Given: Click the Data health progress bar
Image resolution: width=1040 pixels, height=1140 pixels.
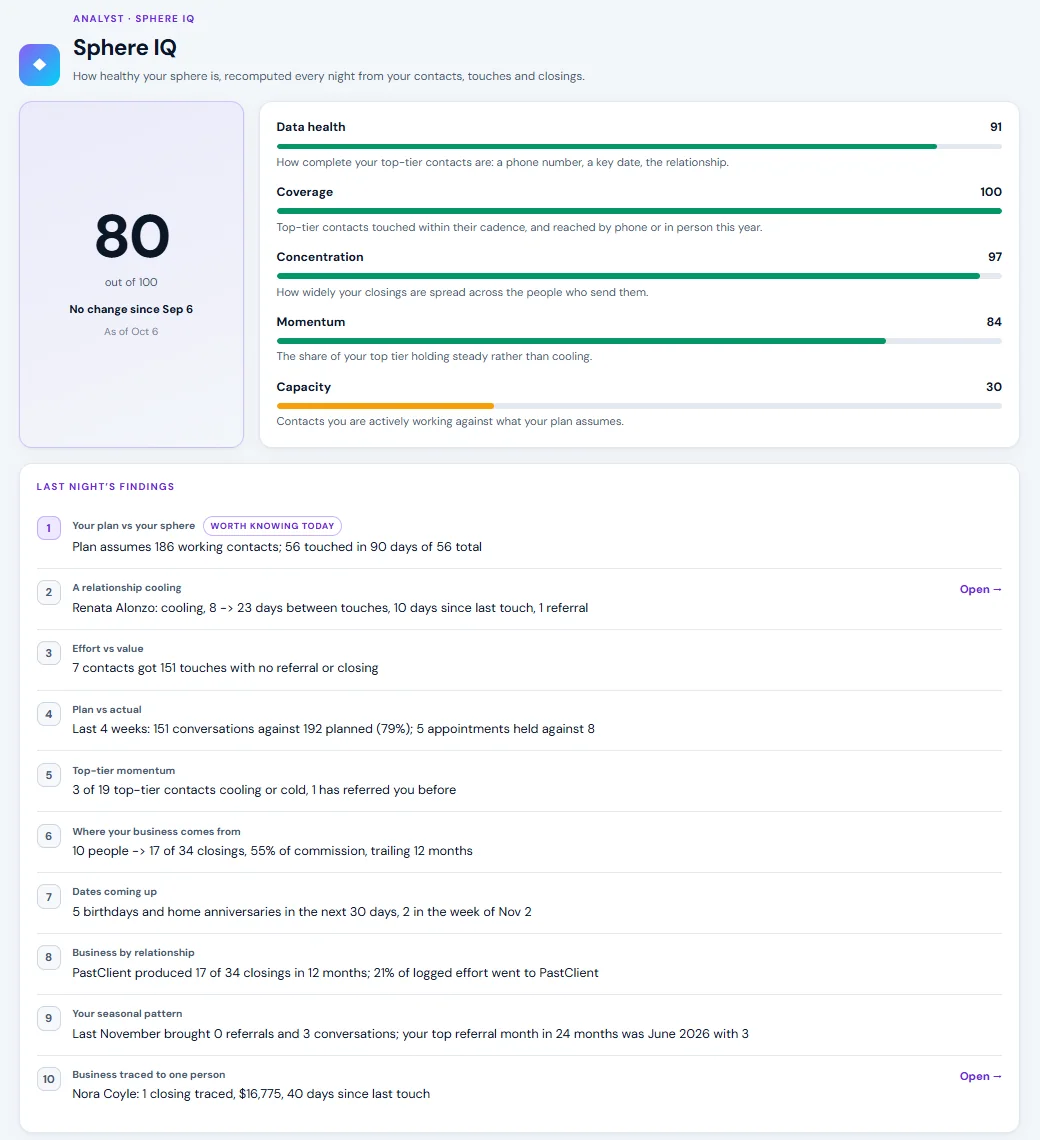Looking at the screenshot, I should pyautogui.click(x=639, y=147).
